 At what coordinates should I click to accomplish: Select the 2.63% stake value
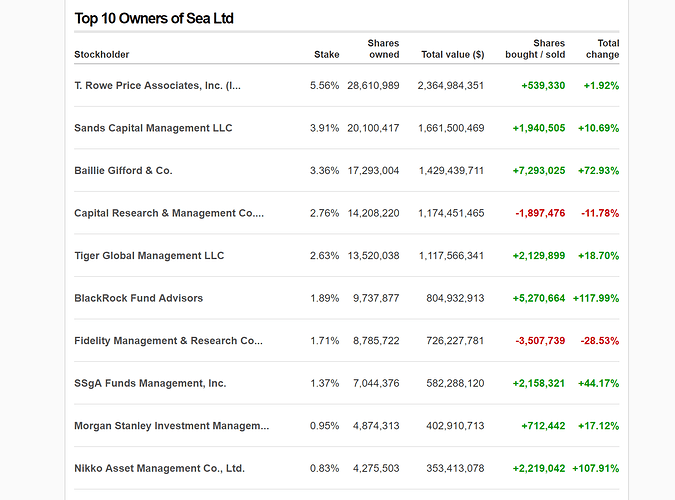pyautogui.click(x=325, y=256)
